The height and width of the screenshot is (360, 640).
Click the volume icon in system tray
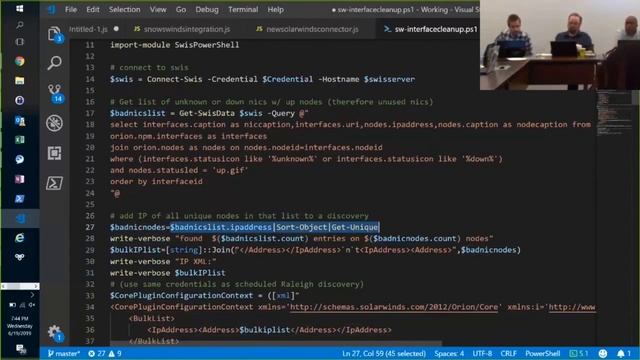(x=31, y=305)
